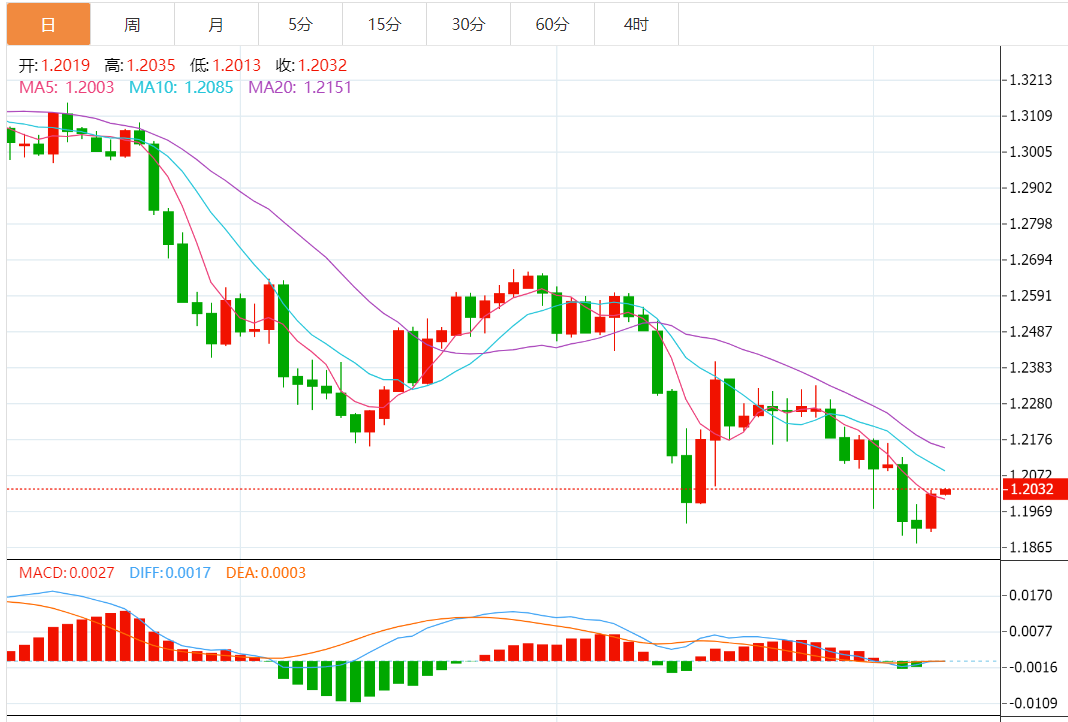Click the low price 低:1.2013

point(225,65)
